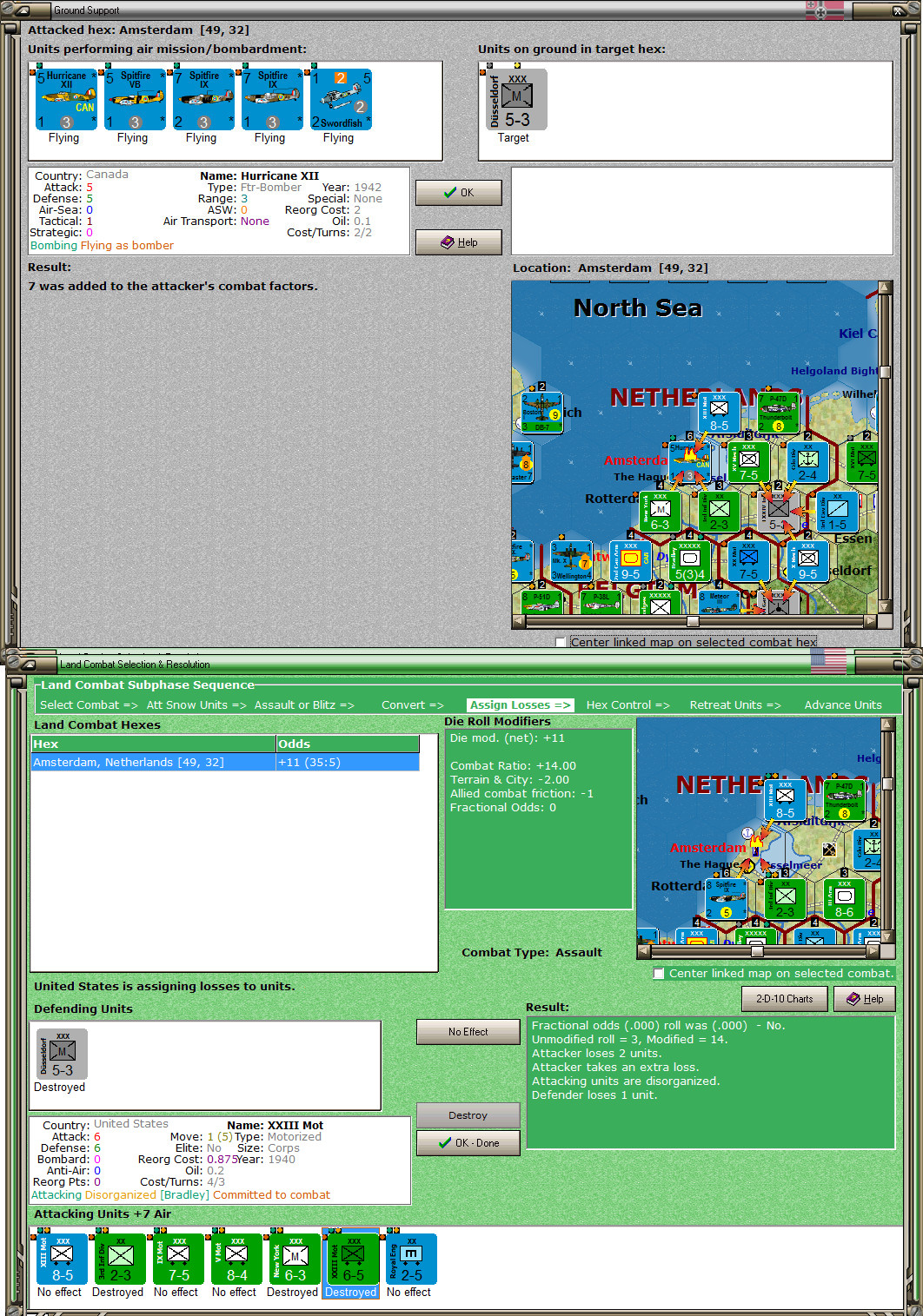The width and height of the screenshot is (923, 1316).
Task: Click scroll right arrow on Ground Support map
Action: coord(870,621)
